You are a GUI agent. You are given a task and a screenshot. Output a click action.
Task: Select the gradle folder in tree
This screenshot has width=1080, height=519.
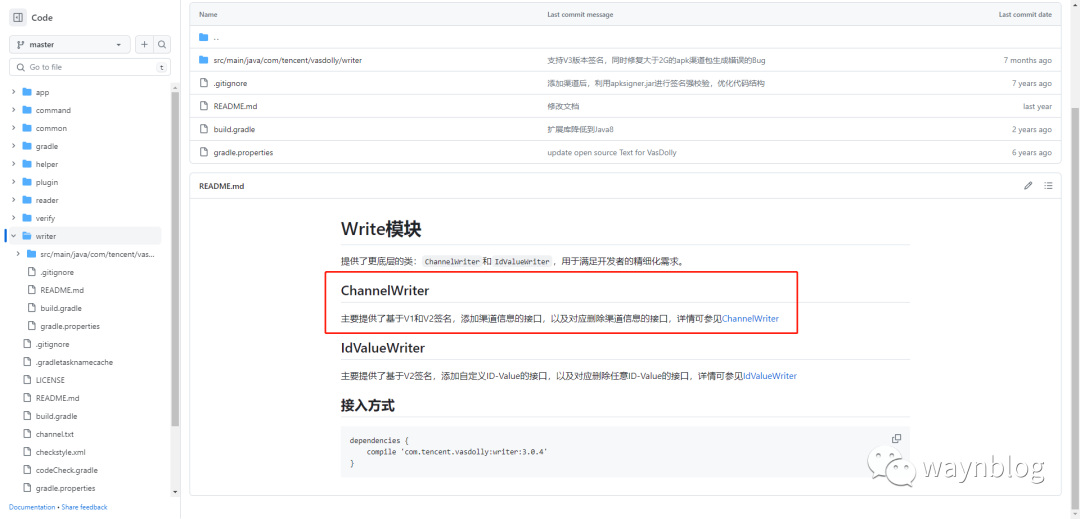coord(47,146)
